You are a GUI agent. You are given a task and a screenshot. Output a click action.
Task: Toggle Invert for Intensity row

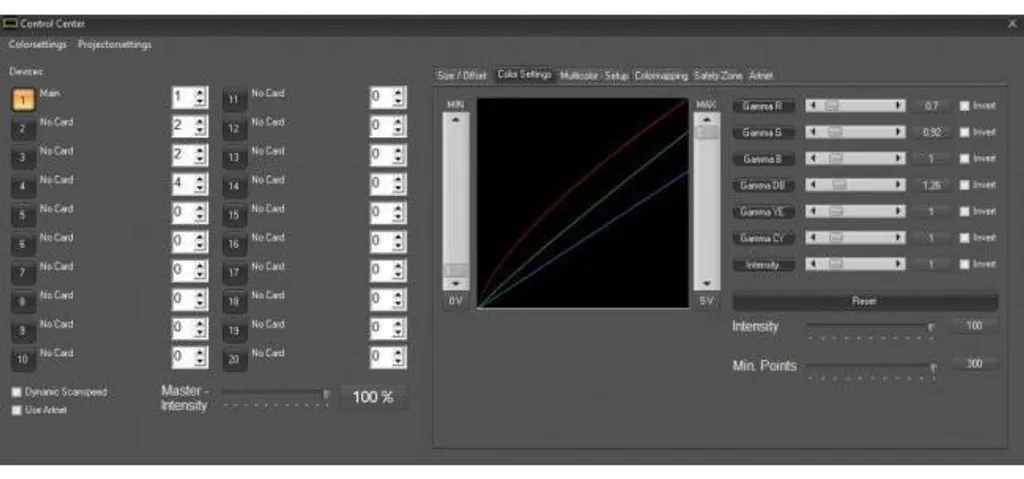coord(964,264)
